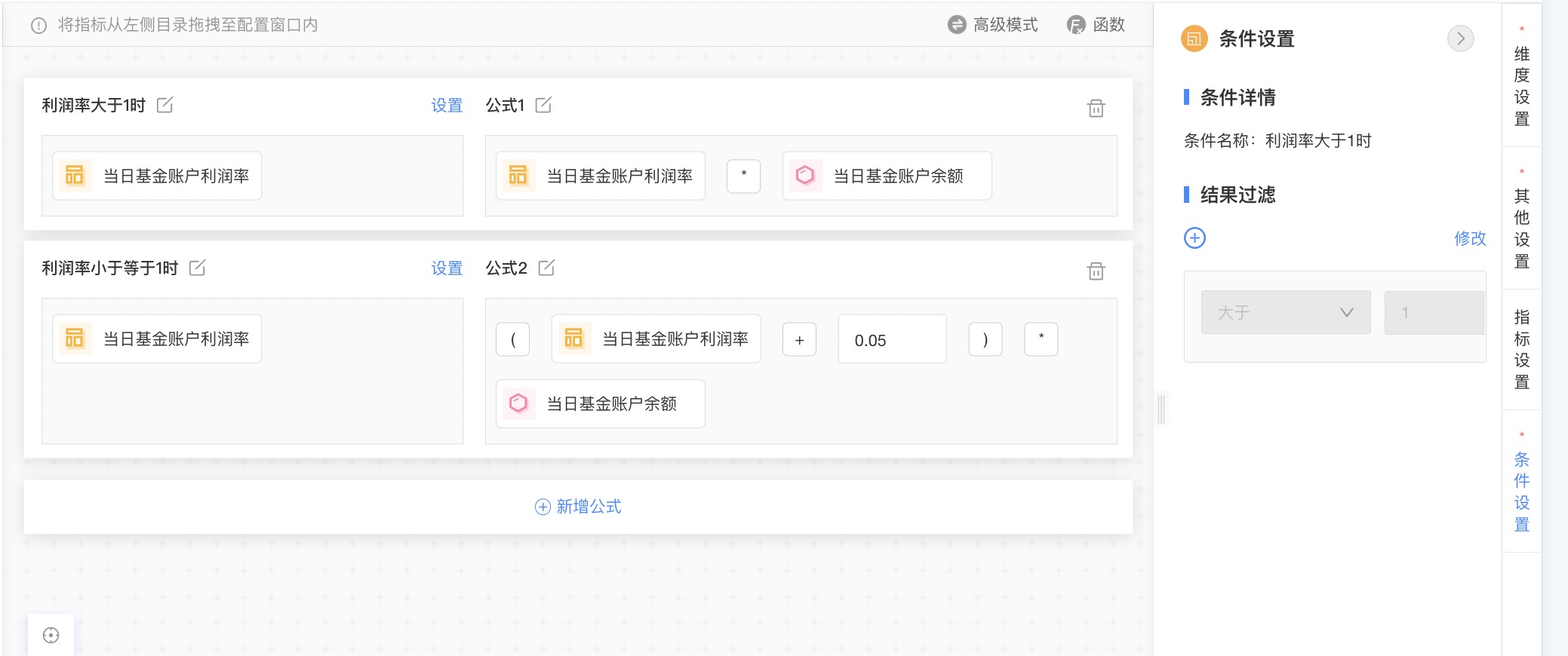
Task: Edit the condition name 利润率小于等于1时
Action: [x=198, y=268]
